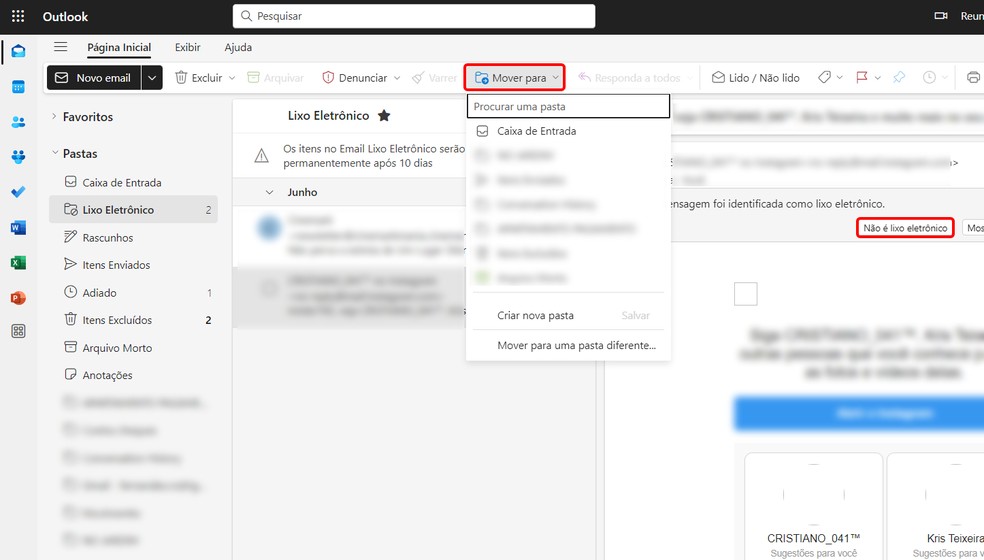Image resolution: width=984 pixels, height=560 pixels.
Task: Switch to the Ajuda tab
Action: pos(238,48)
